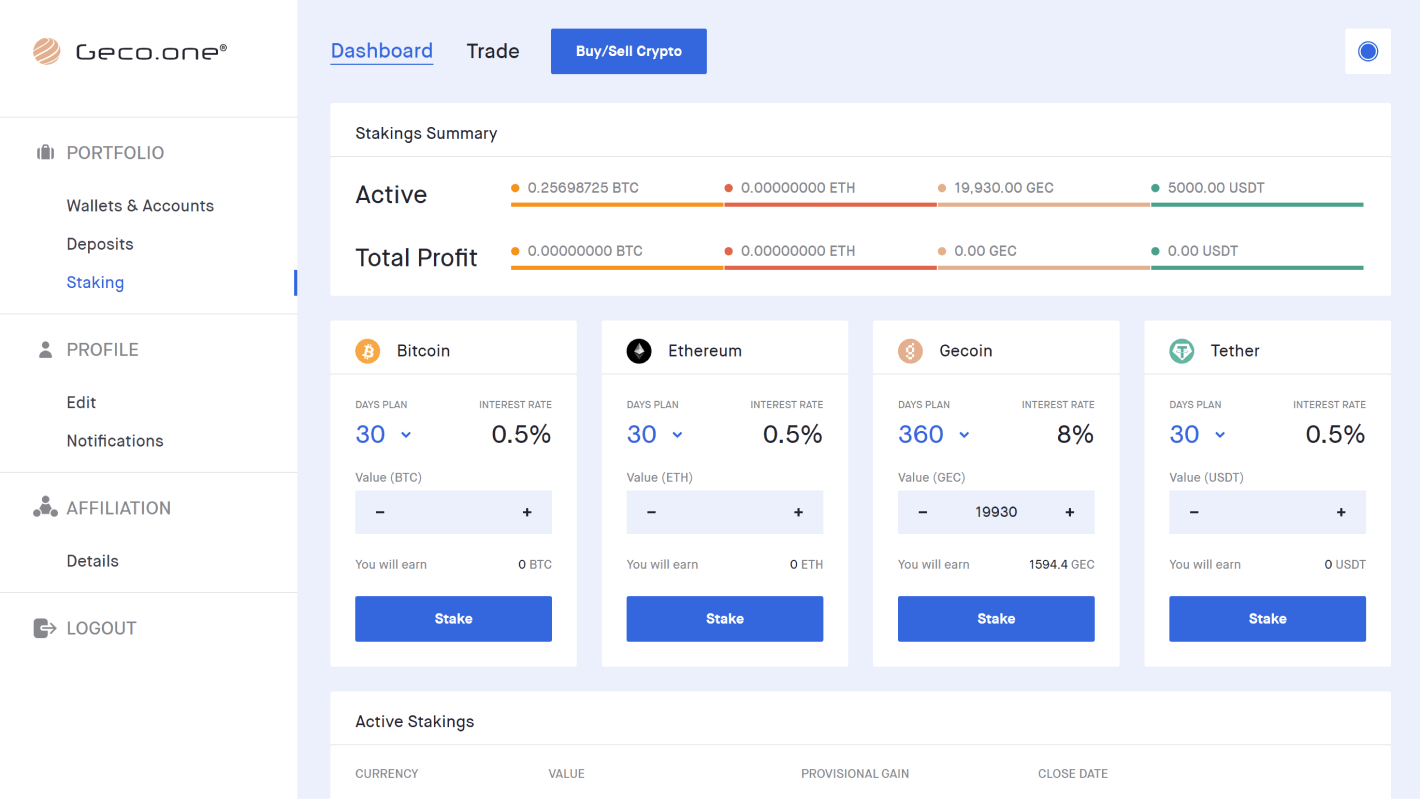Viewport: 1420px width, 799px height.
Task: Click the Gecoin value field showing 19930
Action: [996, 512]
